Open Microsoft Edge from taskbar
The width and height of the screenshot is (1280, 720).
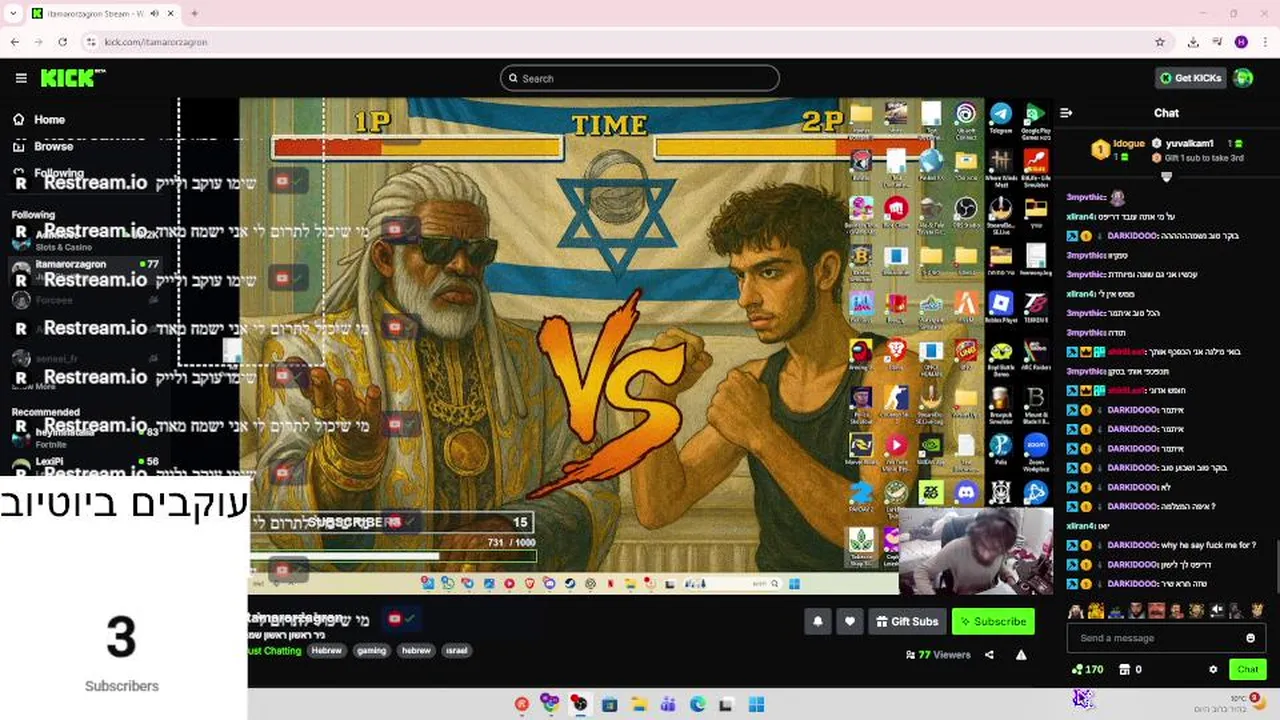pyautogui.click(x=698, y=704)
